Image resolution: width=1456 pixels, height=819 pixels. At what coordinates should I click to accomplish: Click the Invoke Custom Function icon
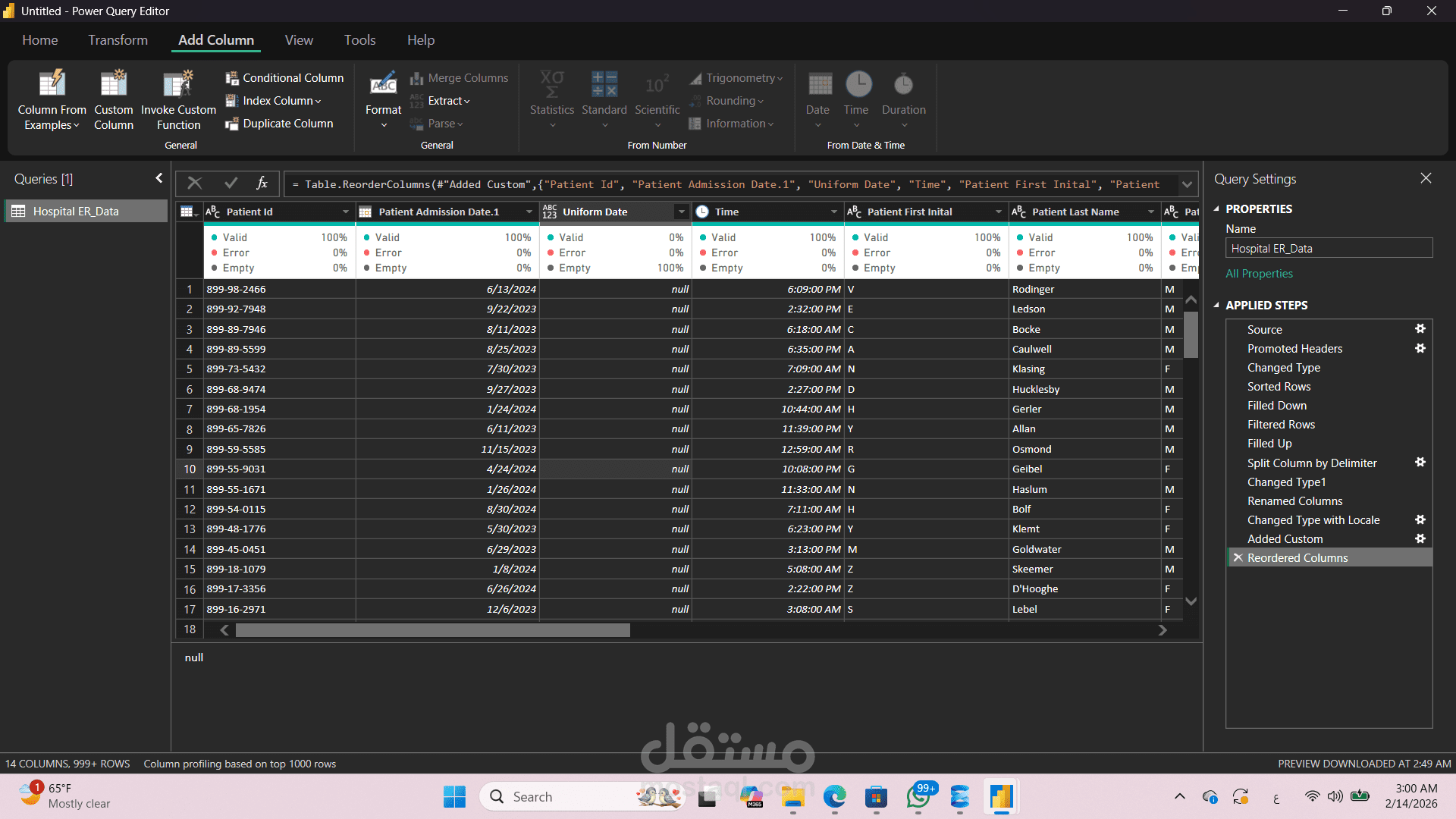click(x=178, y=85)
